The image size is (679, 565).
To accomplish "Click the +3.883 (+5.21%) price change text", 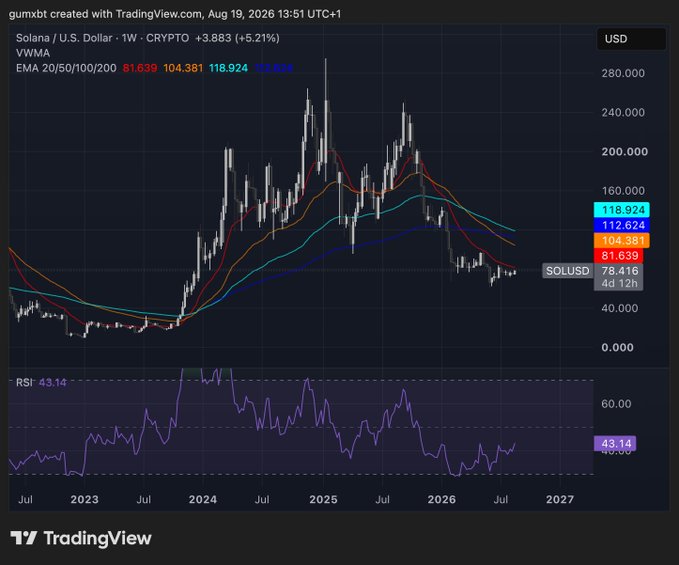I will pyautogui.click(x=237, y=38).
